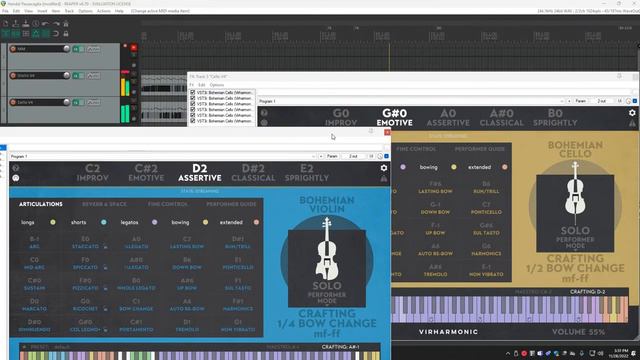640x360 pixels.
Task: Adjust the volume knob on Cello V4 track
Action: coord(67,102)
